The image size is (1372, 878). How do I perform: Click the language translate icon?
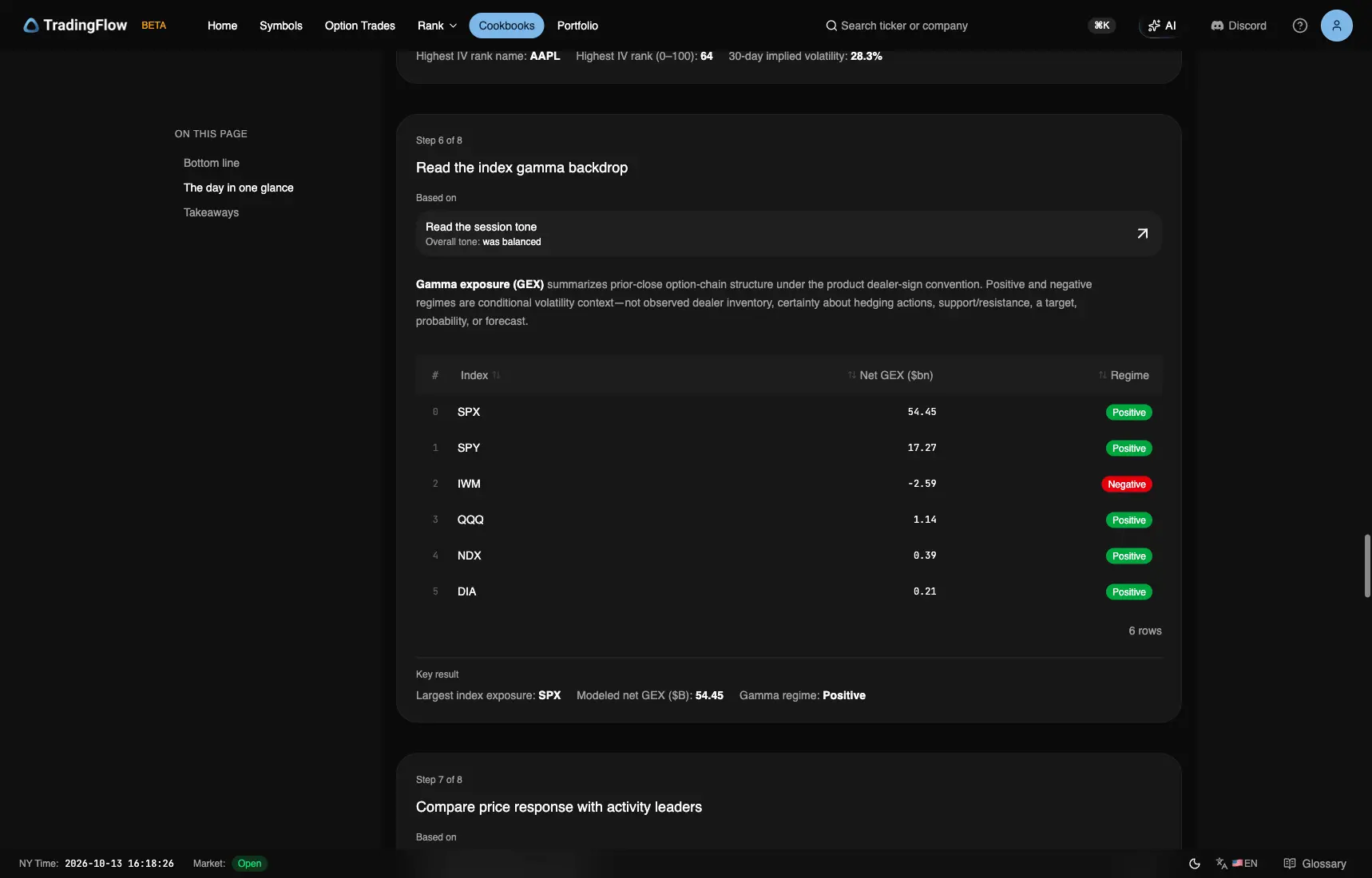(x=1221, y=864)
